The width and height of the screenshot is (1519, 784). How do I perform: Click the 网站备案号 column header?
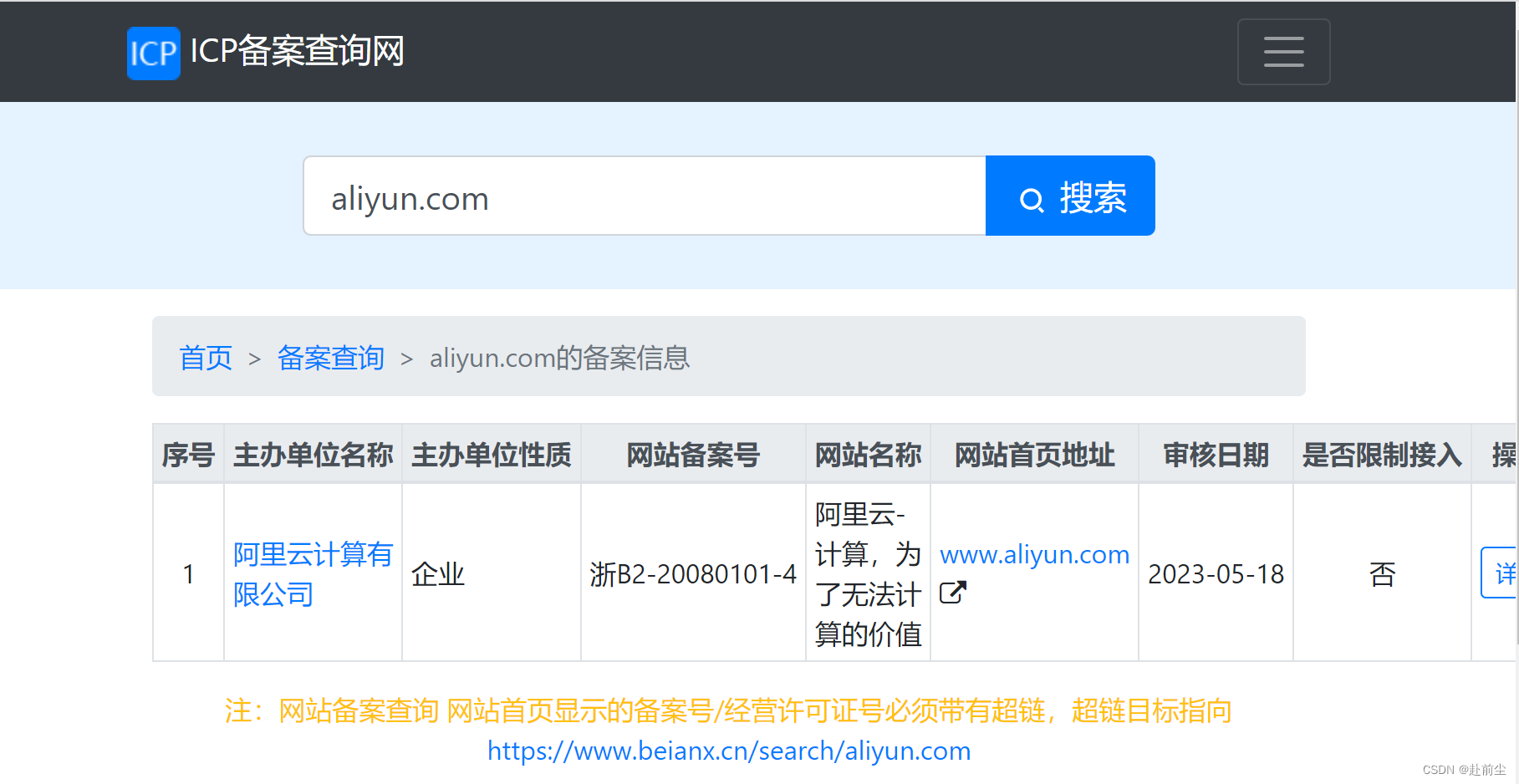pyautogui.click(x=693, y=454)
